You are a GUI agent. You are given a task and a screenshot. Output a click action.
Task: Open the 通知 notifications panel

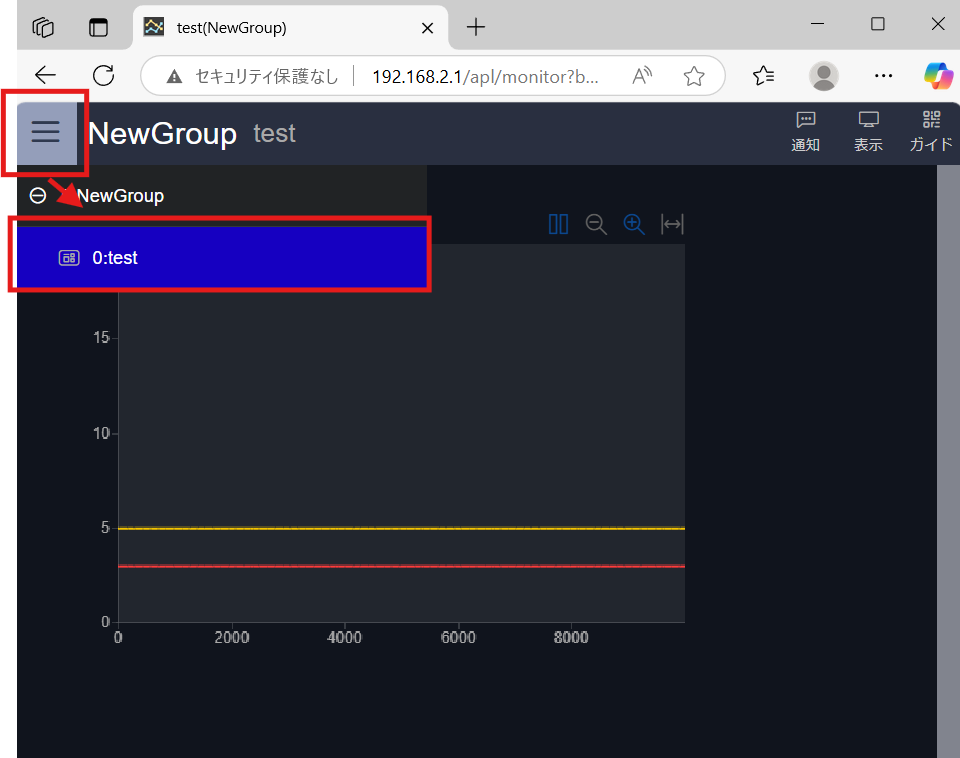click(805, 132)
